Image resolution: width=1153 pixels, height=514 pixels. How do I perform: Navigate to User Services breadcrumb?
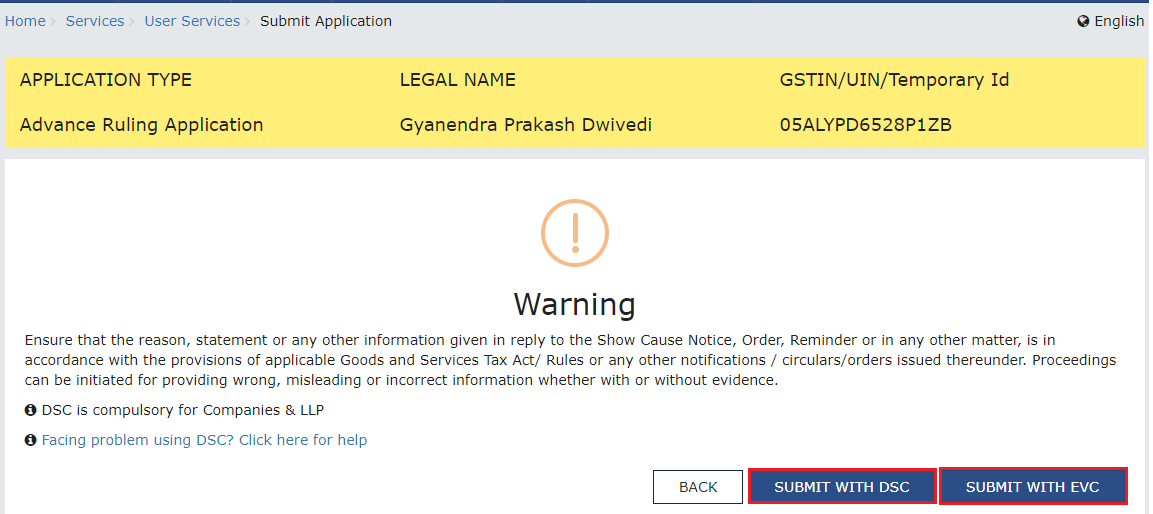tap(192, 21)
